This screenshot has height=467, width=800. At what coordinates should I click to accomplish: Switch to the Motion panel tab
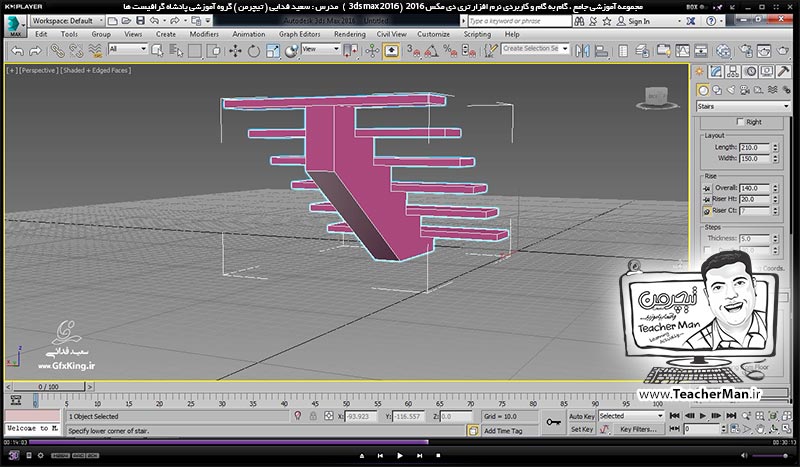click(x=750, y=71)
